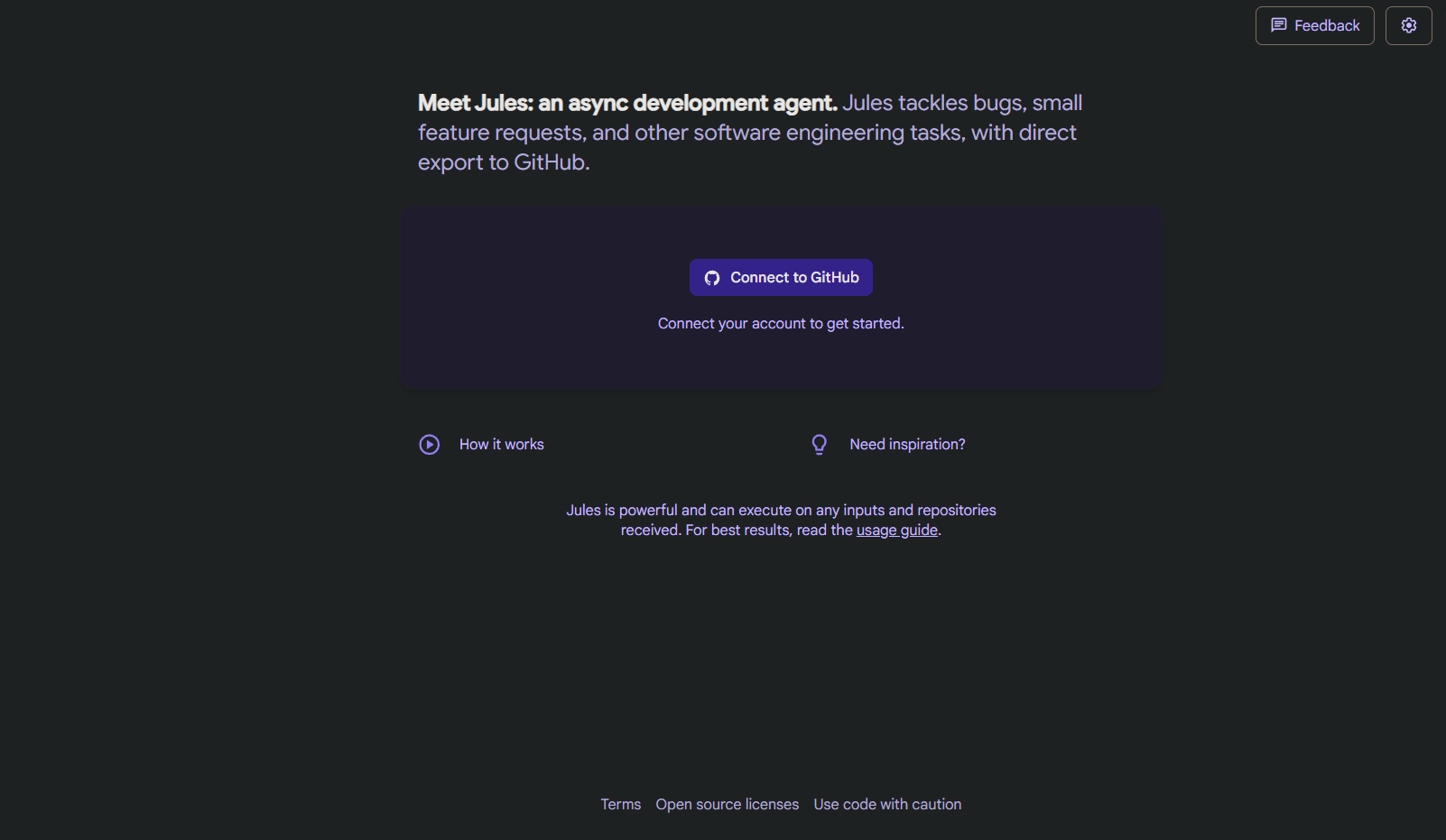Open settings with the gear icon
The width and height of the screenshot is (1446, 840).
click(1408, 25)
